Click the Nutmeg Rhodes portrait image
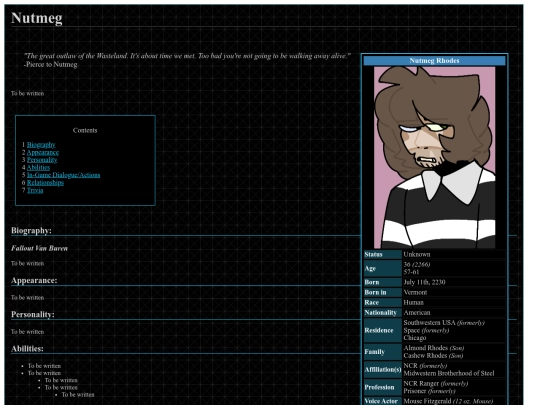Viewport: 540px width, 405px height. [x=434, y=157]
